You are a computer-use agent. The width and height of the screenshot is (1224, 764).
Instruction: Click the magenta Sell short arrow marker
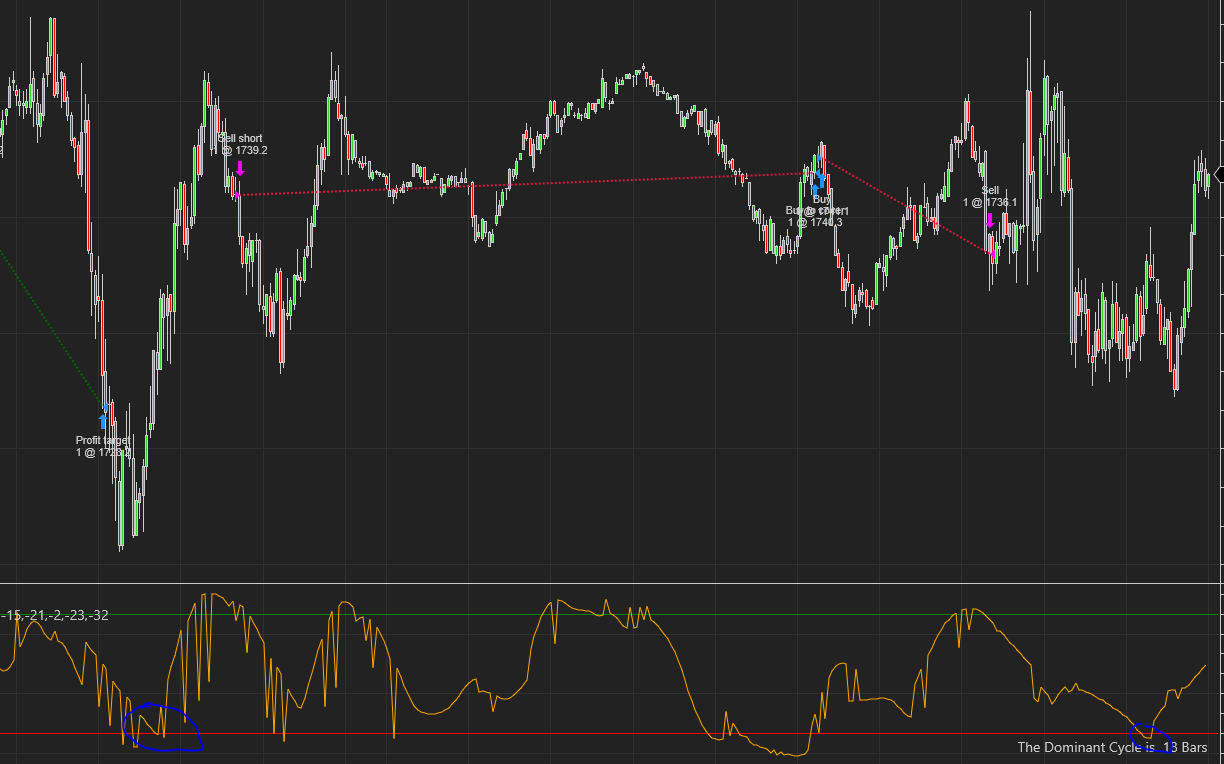coord(240,168)
